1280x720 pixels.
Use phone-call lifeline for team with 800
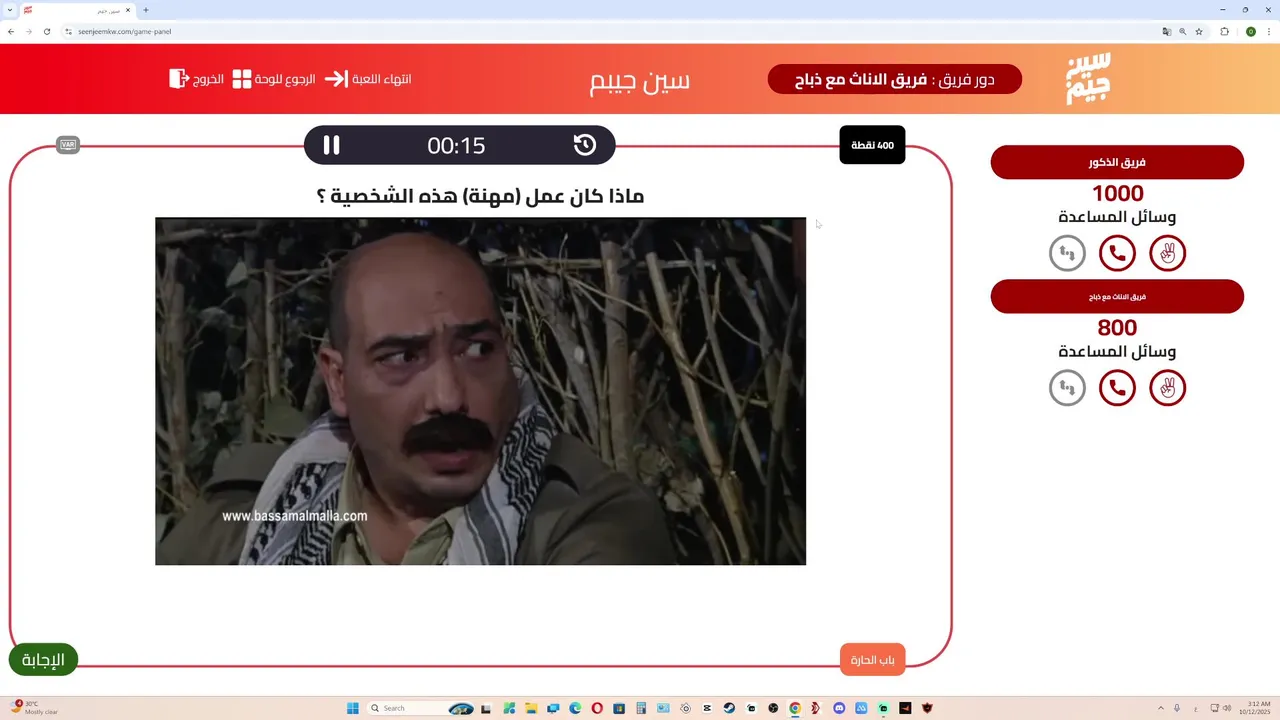pos(1117,387)
